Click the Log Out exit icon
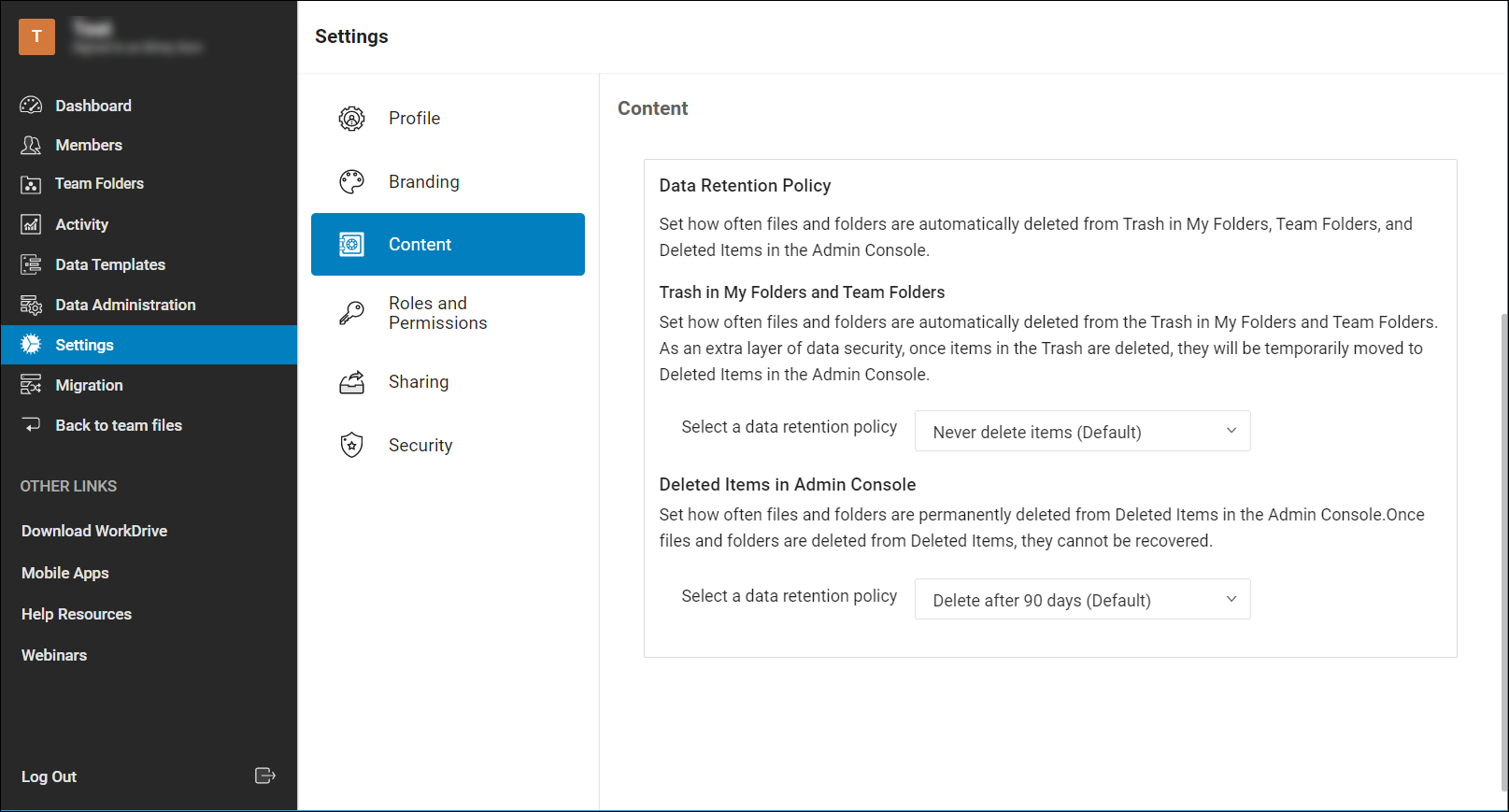The image size is (1509, 812). coord(264,776)
